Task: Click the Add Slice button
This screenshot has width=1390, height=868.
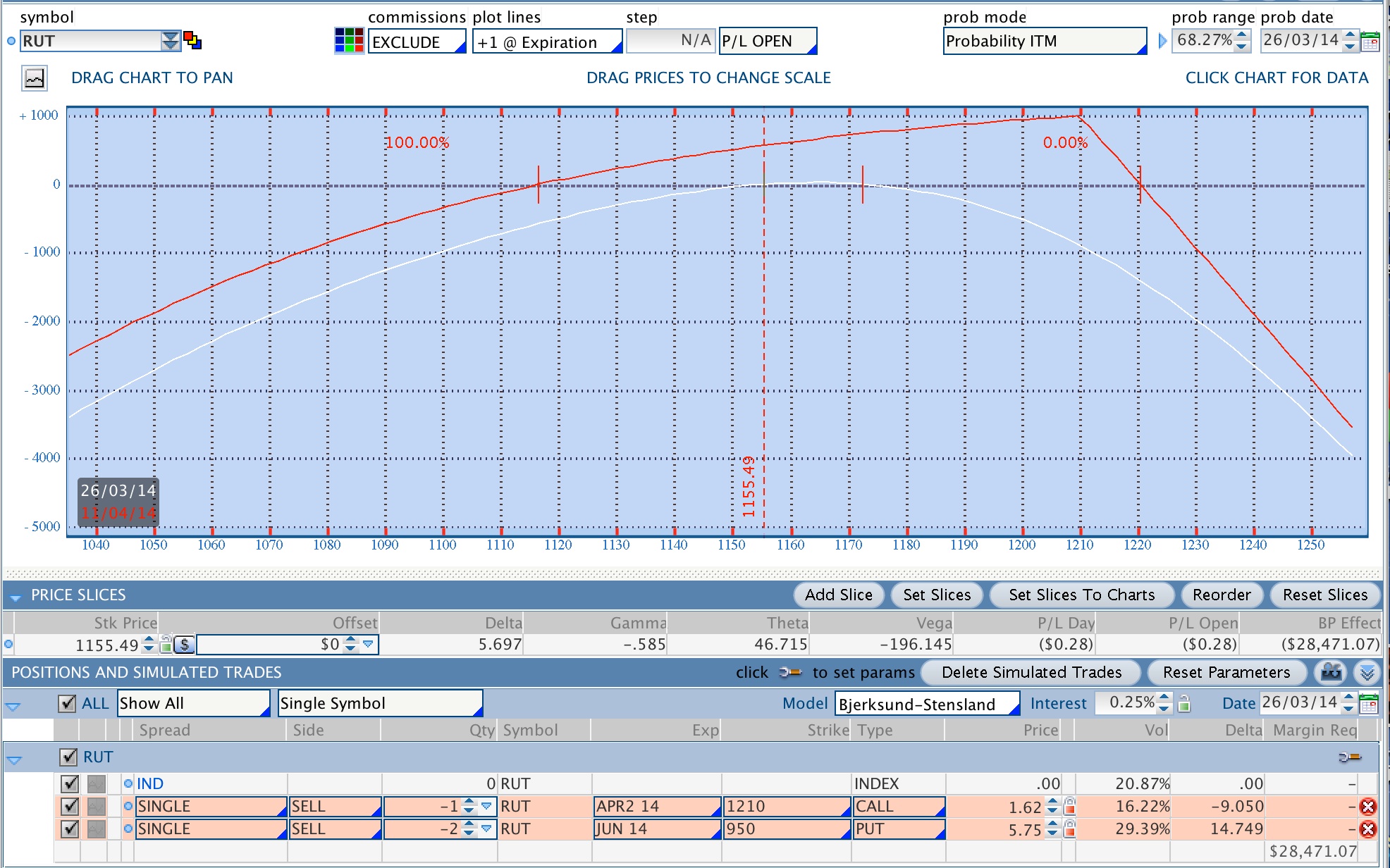Action: [839, 595]
